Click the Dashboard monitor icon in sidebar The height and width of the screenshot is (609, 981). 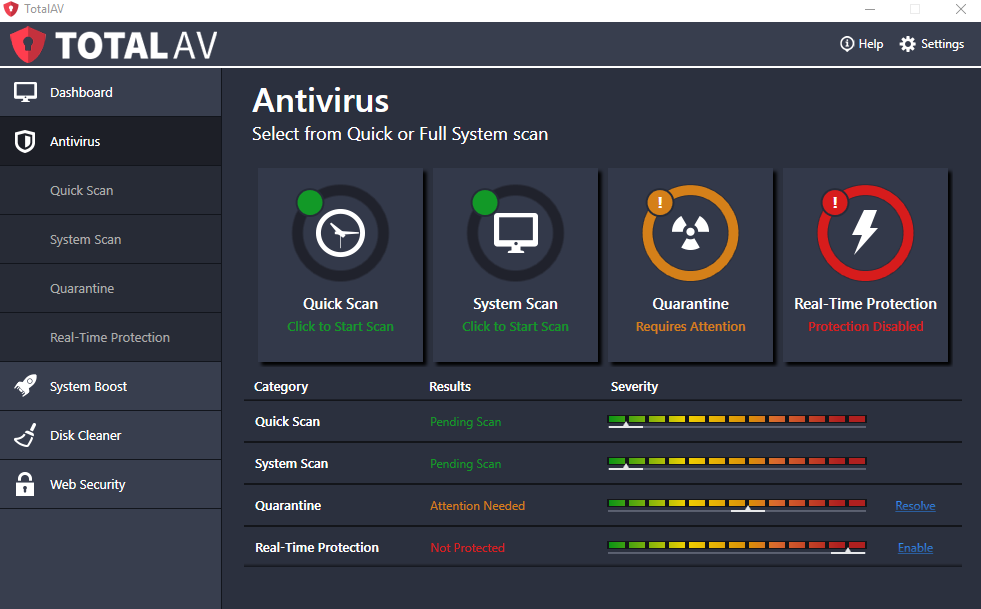(25, 92)
